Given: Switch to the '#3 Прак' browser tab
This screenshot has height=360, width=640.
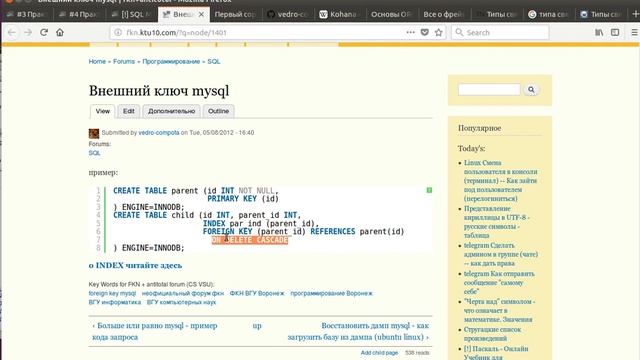Looking at the screenshot, I should 28,14.
